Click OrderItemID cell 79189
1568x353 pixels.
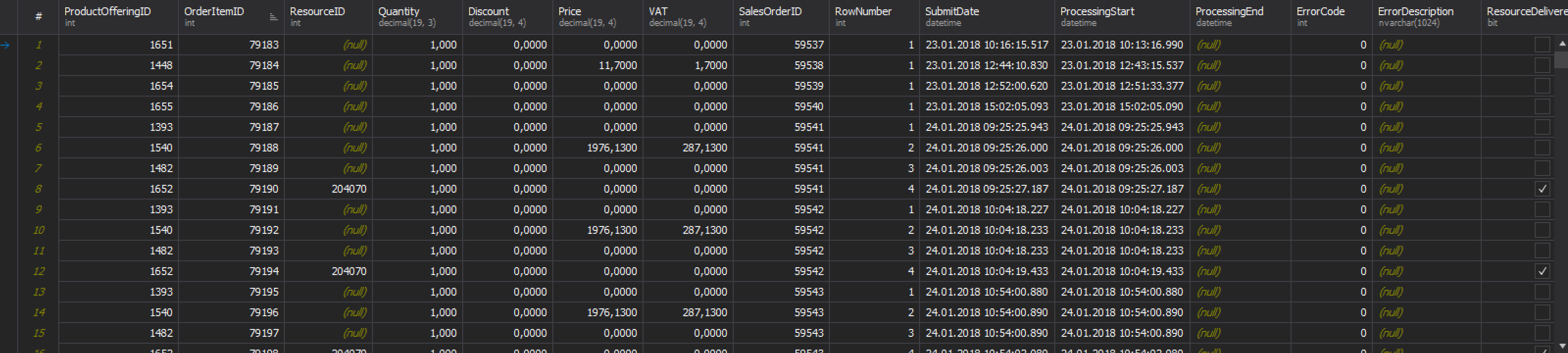point(231,168)
